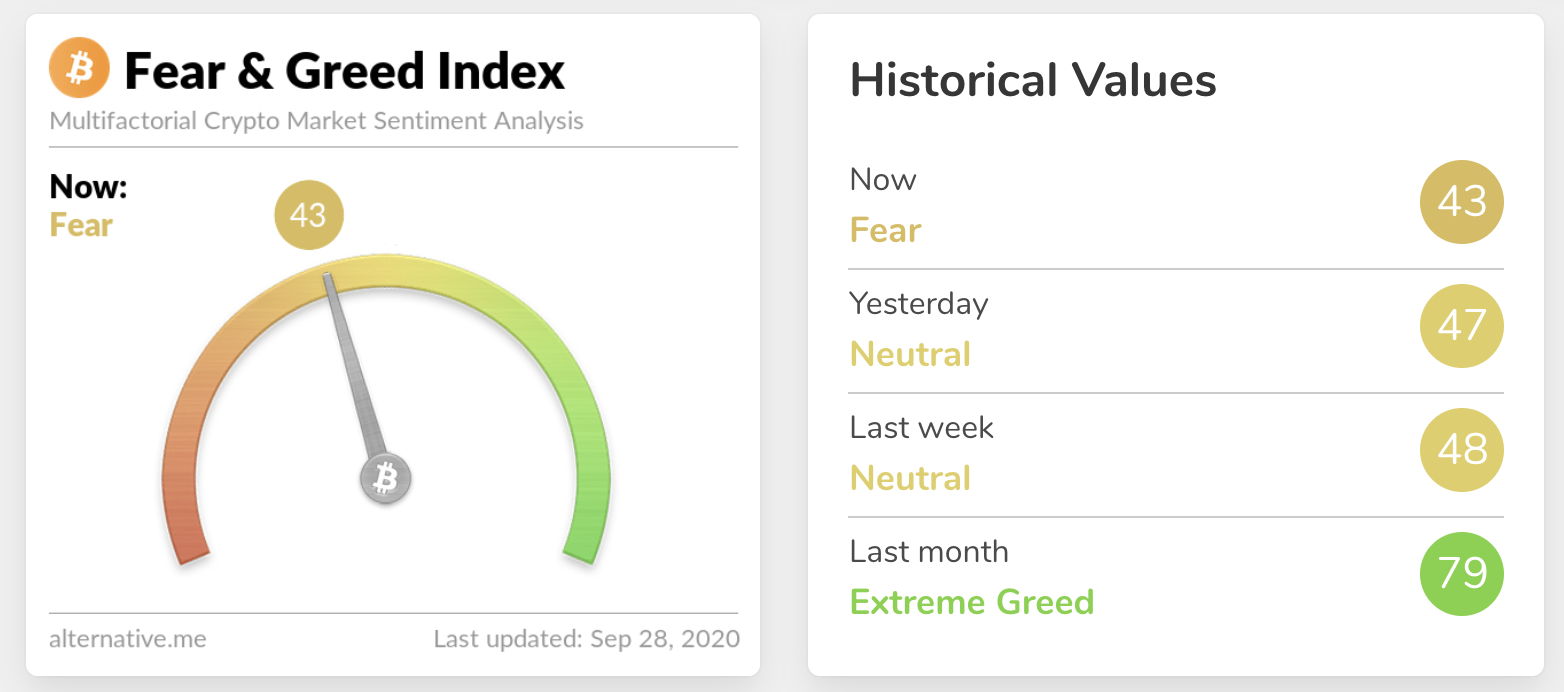Image resolution: width=1564 pixels, height=692 pixels.
Task: Click the Last updated Sep 28, 2020 text
Action: coord(587,639)
